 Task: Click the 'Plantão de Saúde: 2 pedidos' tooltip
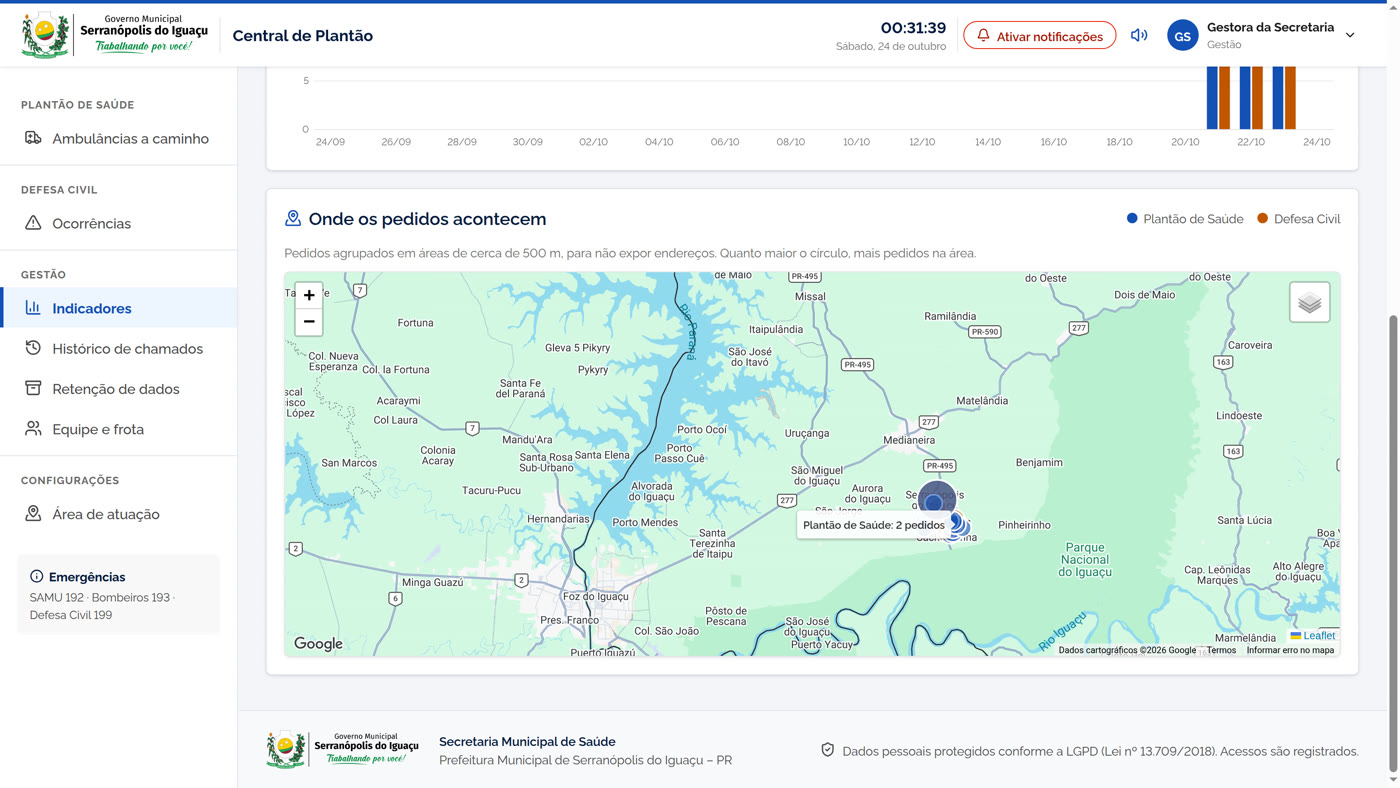(x=873, y=525)
